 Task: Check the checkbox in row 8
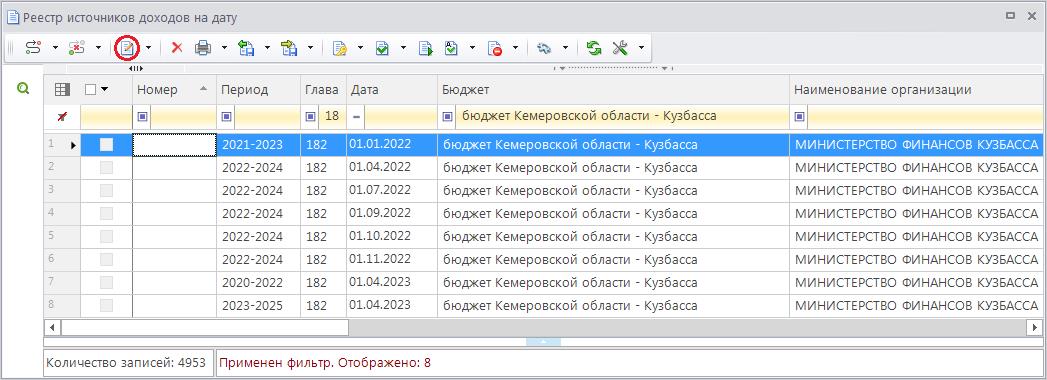106,306
